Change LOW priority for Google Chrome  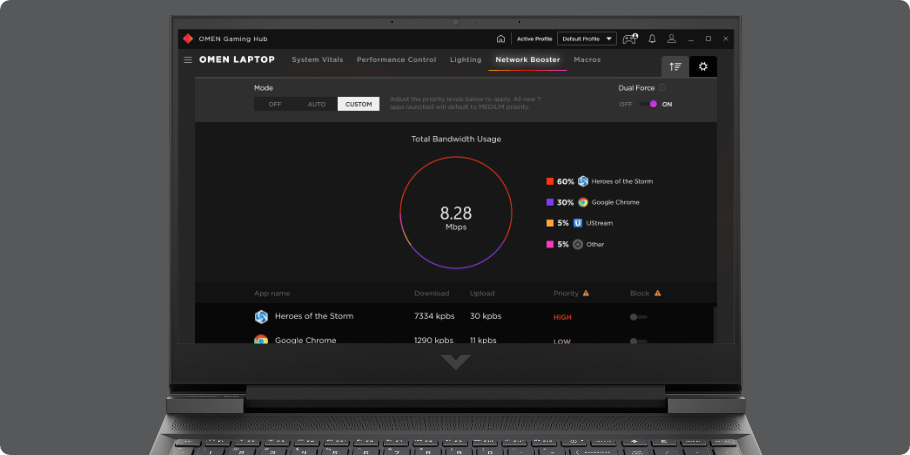click(562, 341)
